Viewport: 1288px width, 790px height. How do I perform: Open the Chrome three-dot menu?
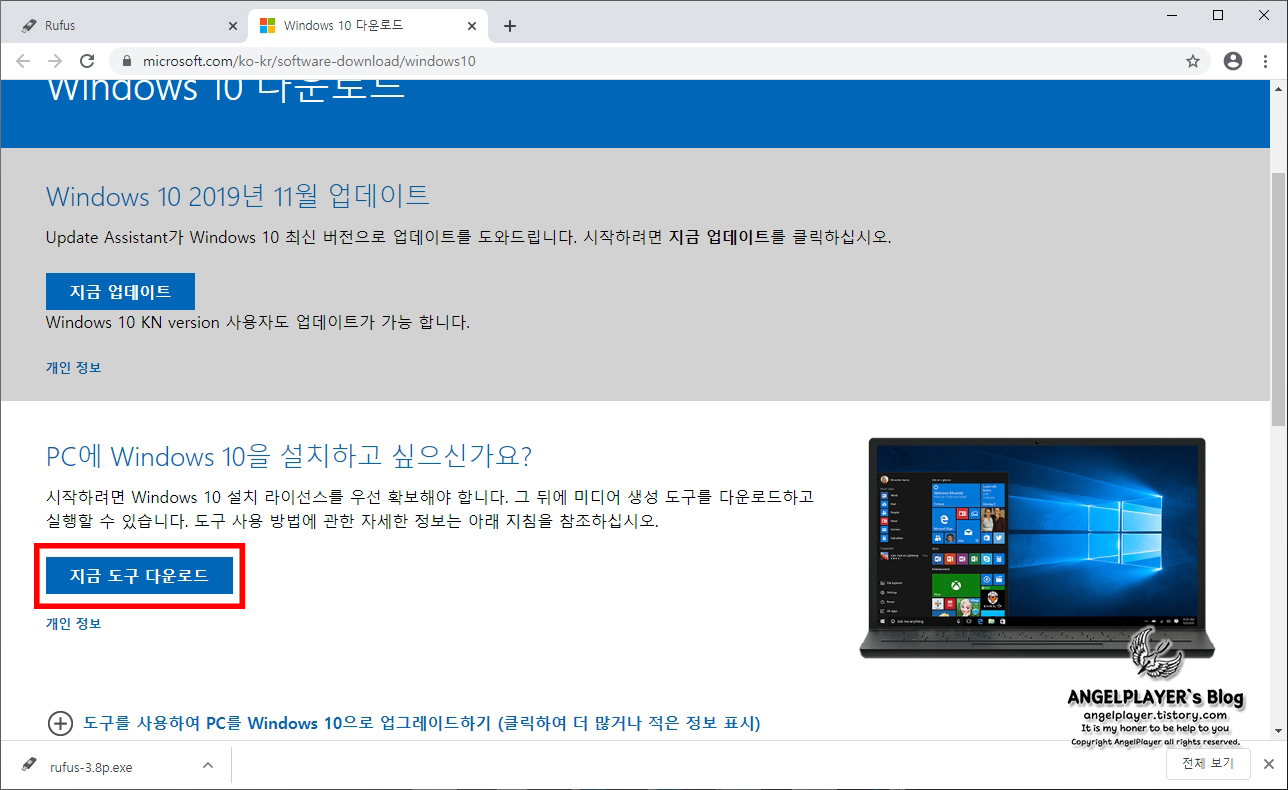[1265, 61]
